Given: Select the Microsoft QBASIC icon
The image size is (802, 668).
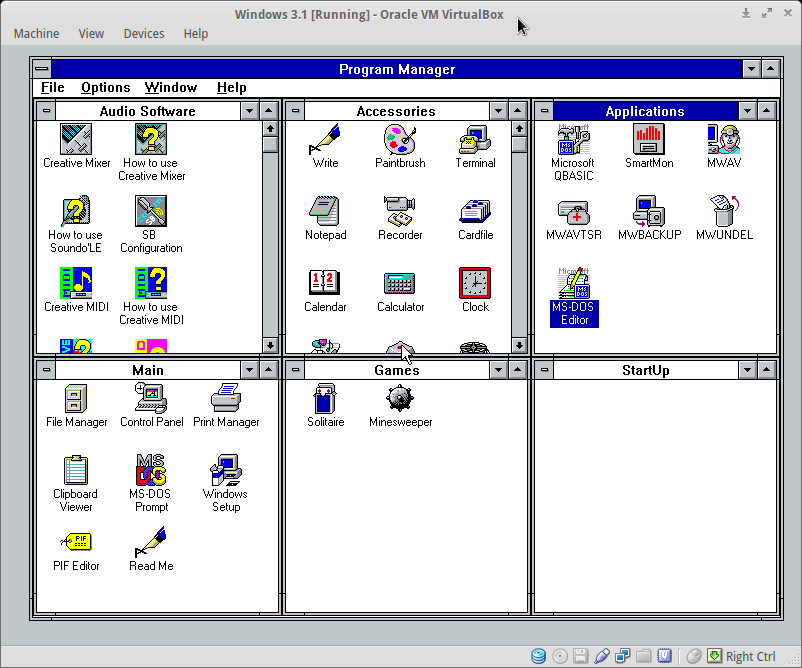Looking at the screenshot, I should click(573, 140).
